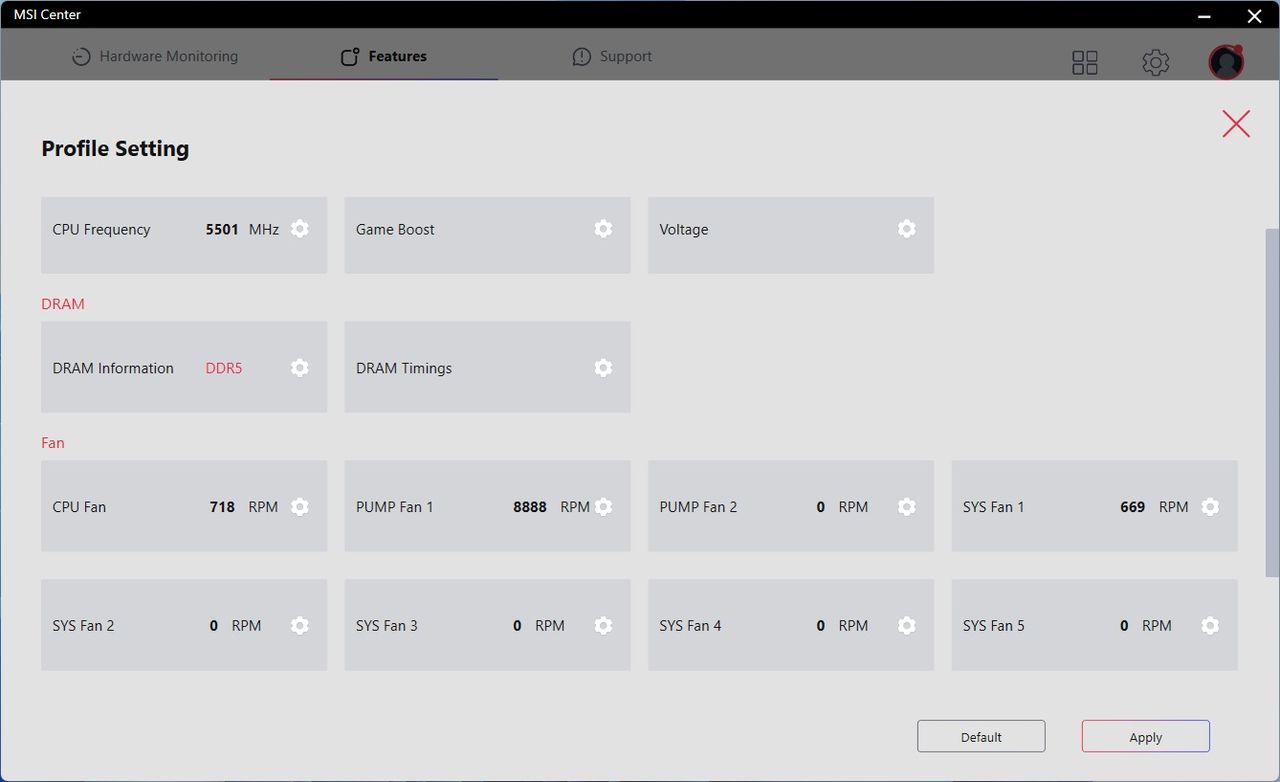Minimize the MSI Center window

[x=1205, y=15]
